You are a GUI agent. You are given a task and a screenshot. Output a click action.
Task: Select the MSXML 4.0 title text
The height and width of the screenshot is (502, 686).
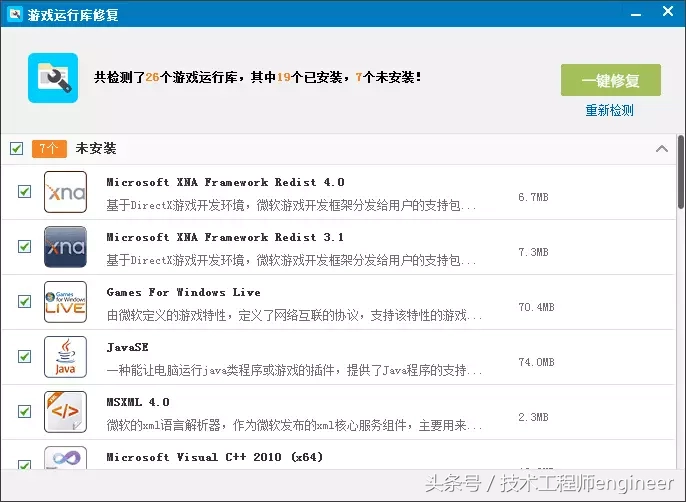138,402
